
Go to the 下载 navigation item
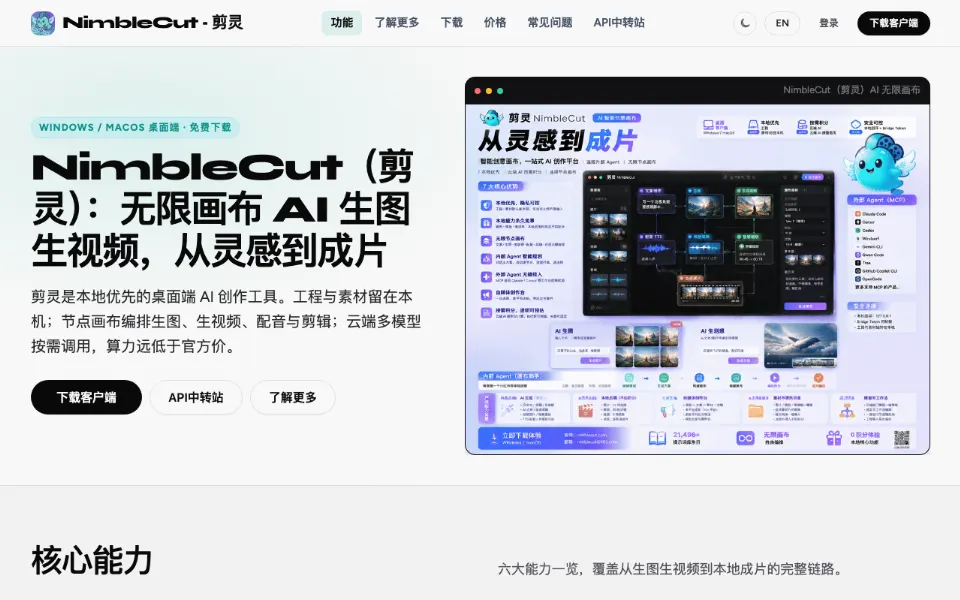[x=452, y=23]
